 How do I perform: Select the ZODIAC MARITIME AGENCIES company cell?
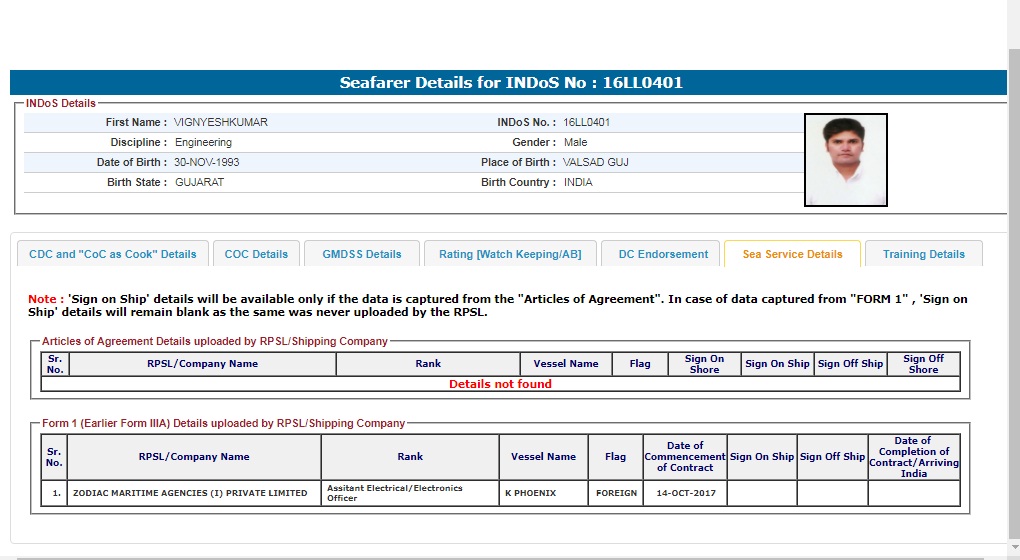[190, 493]
